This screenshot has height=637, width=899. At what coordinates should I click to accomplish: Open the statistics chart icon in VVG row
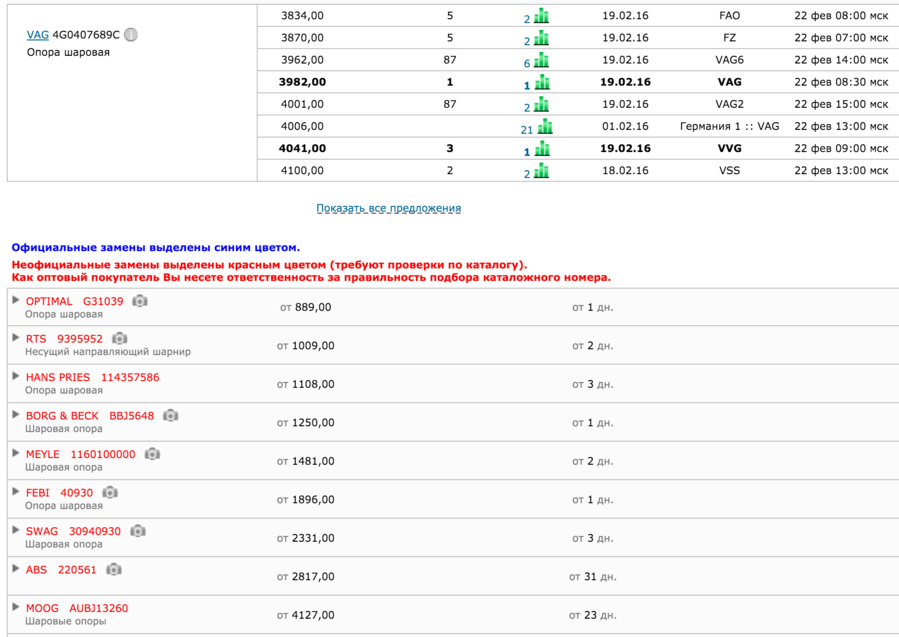click(542, 149)
